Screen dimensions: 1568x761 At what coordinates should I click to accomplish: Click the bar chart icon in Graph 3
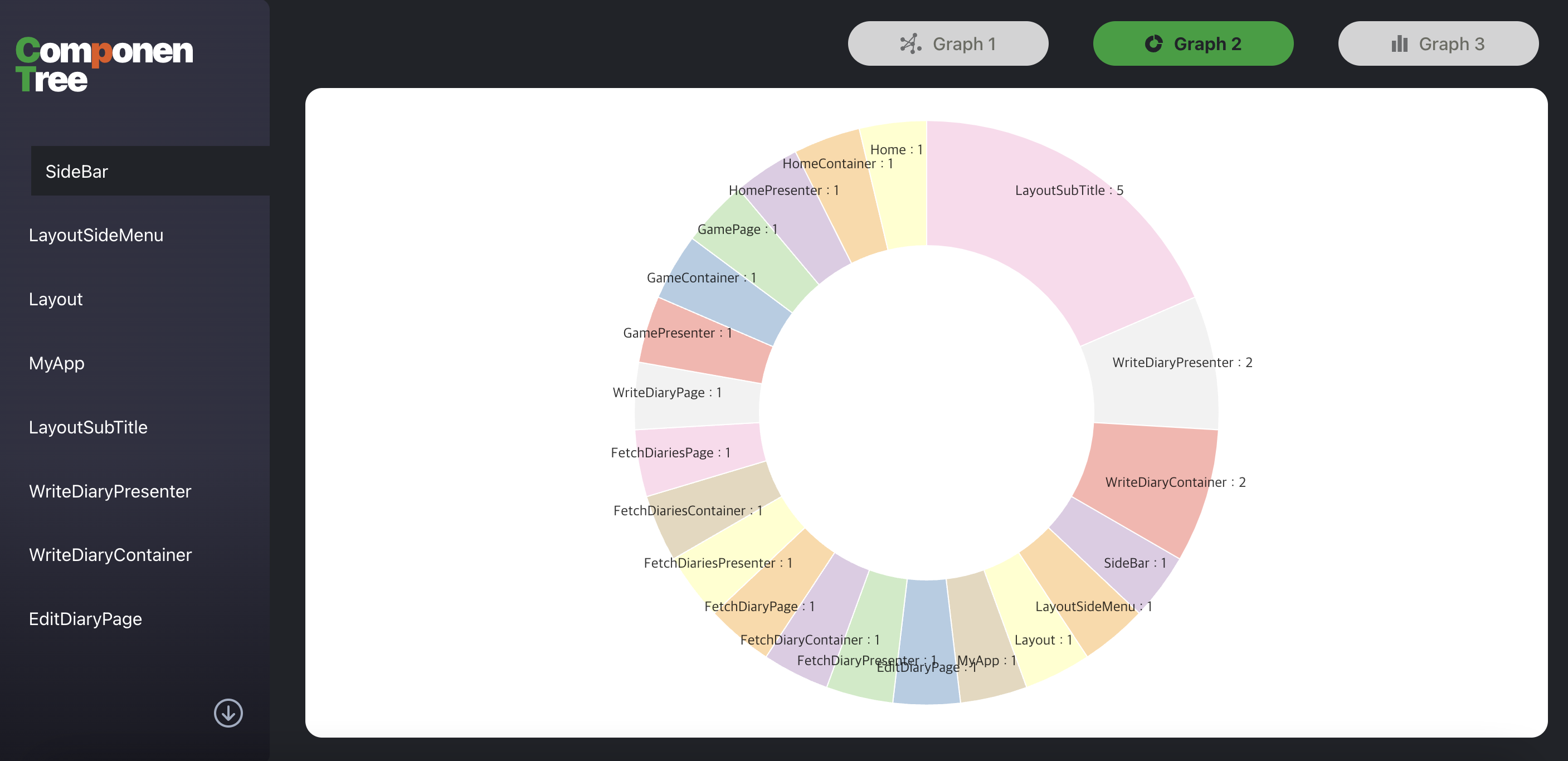[x=1399, y=44]
